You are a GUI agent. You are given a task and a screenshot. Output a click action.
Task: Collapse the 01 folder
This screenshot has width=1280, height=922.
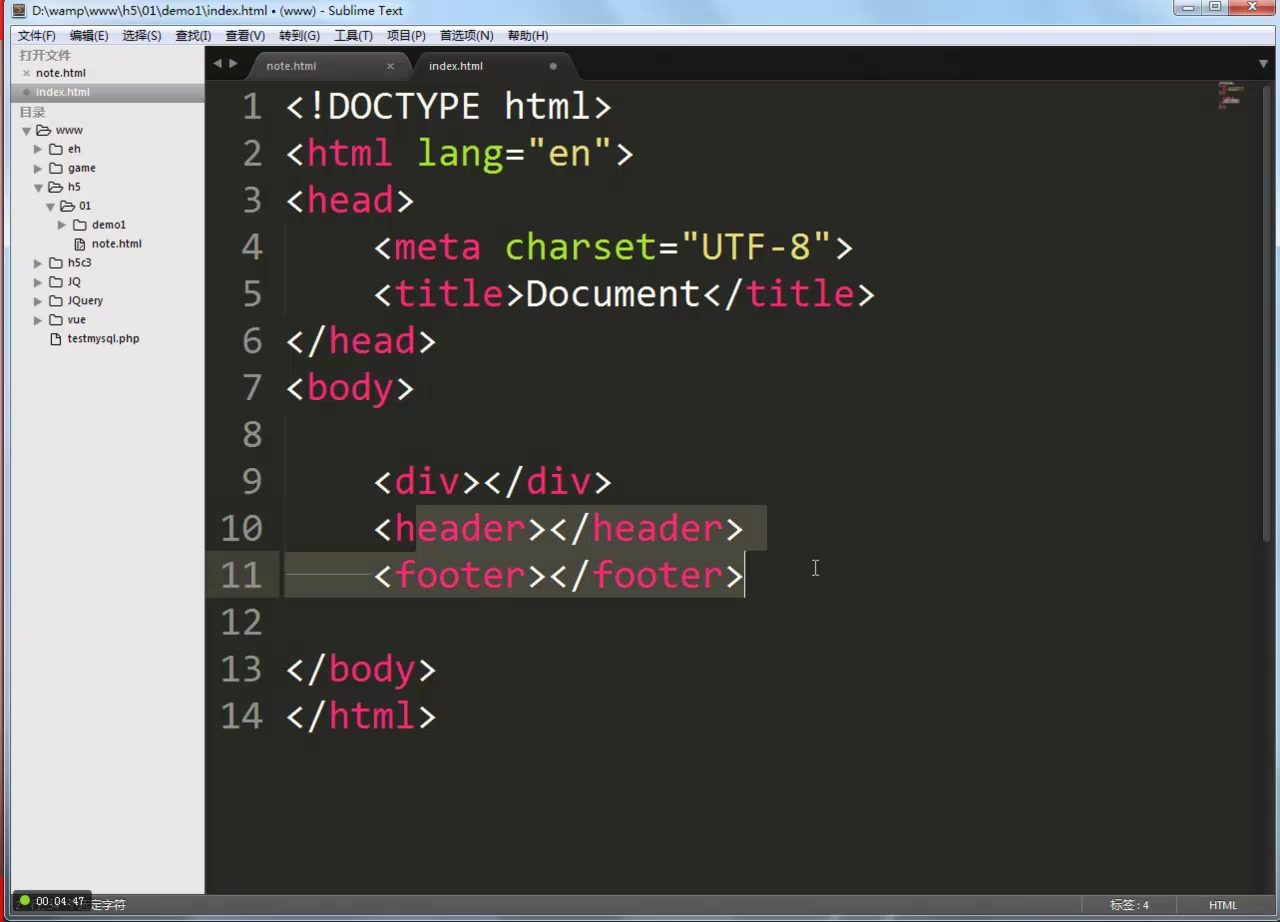click(x=50, y=206)
